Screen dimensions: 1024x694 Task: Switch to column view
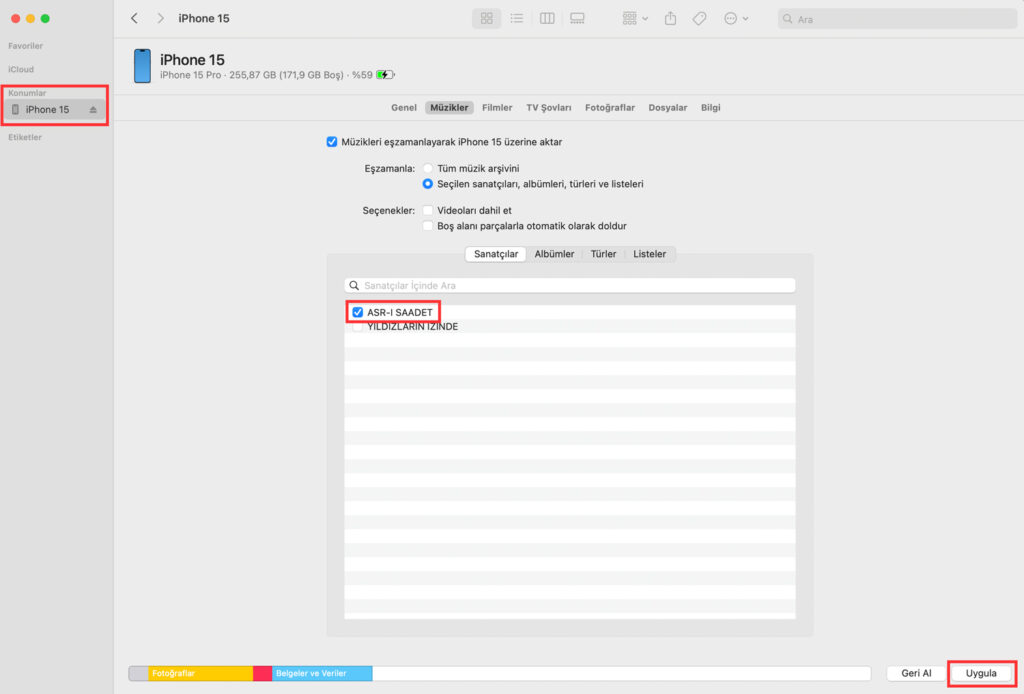pos(547,19)
